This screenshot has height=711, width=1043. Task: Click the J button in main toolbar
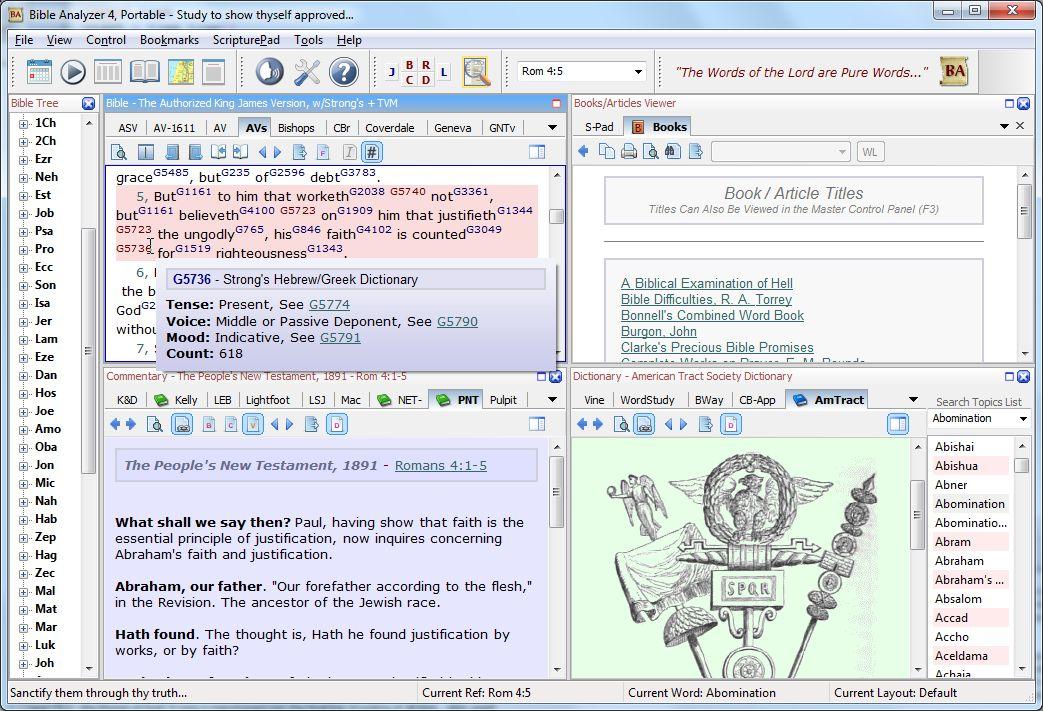[392, 72]
